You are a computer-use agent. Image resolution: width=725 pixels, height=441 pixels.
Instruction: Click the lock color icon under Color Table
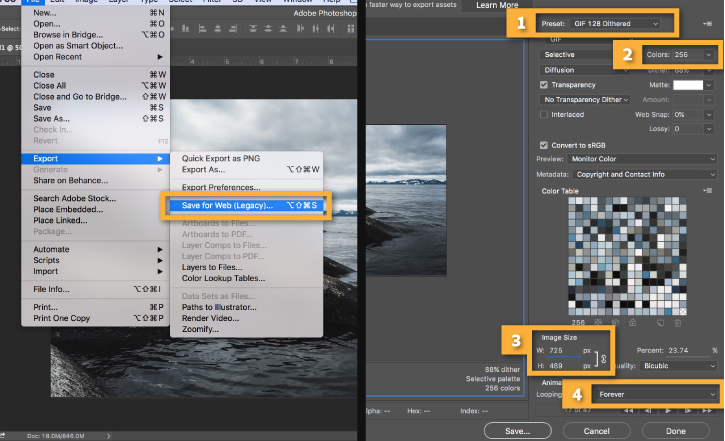(633, 322)
